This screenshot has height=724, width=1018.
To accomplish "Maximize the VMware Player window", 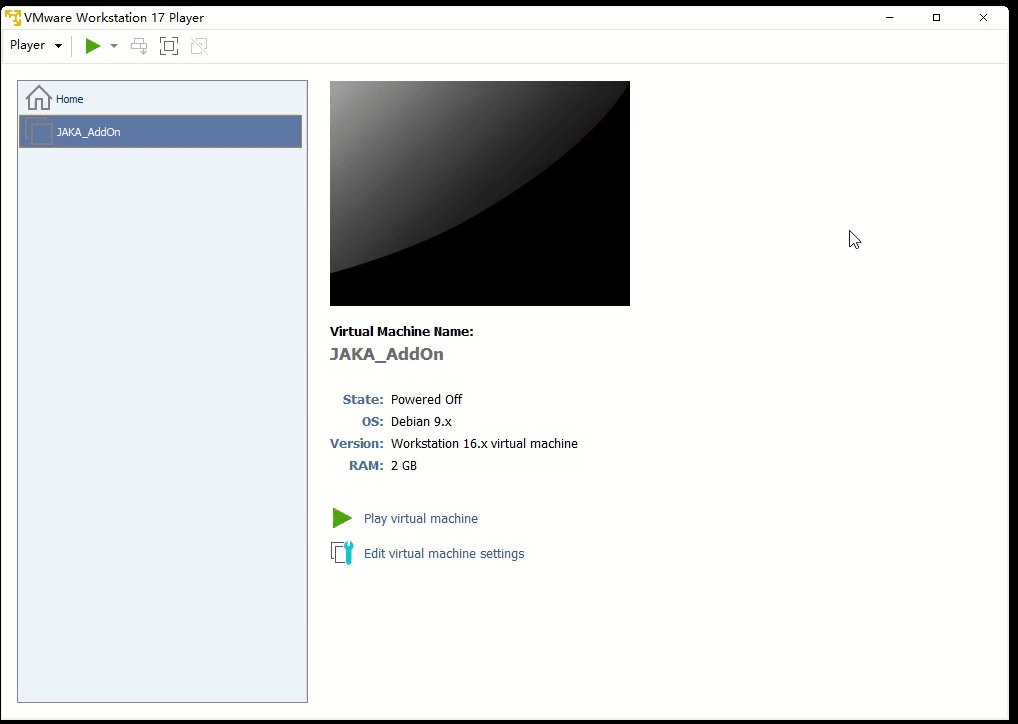I will [x=936, y=18].
